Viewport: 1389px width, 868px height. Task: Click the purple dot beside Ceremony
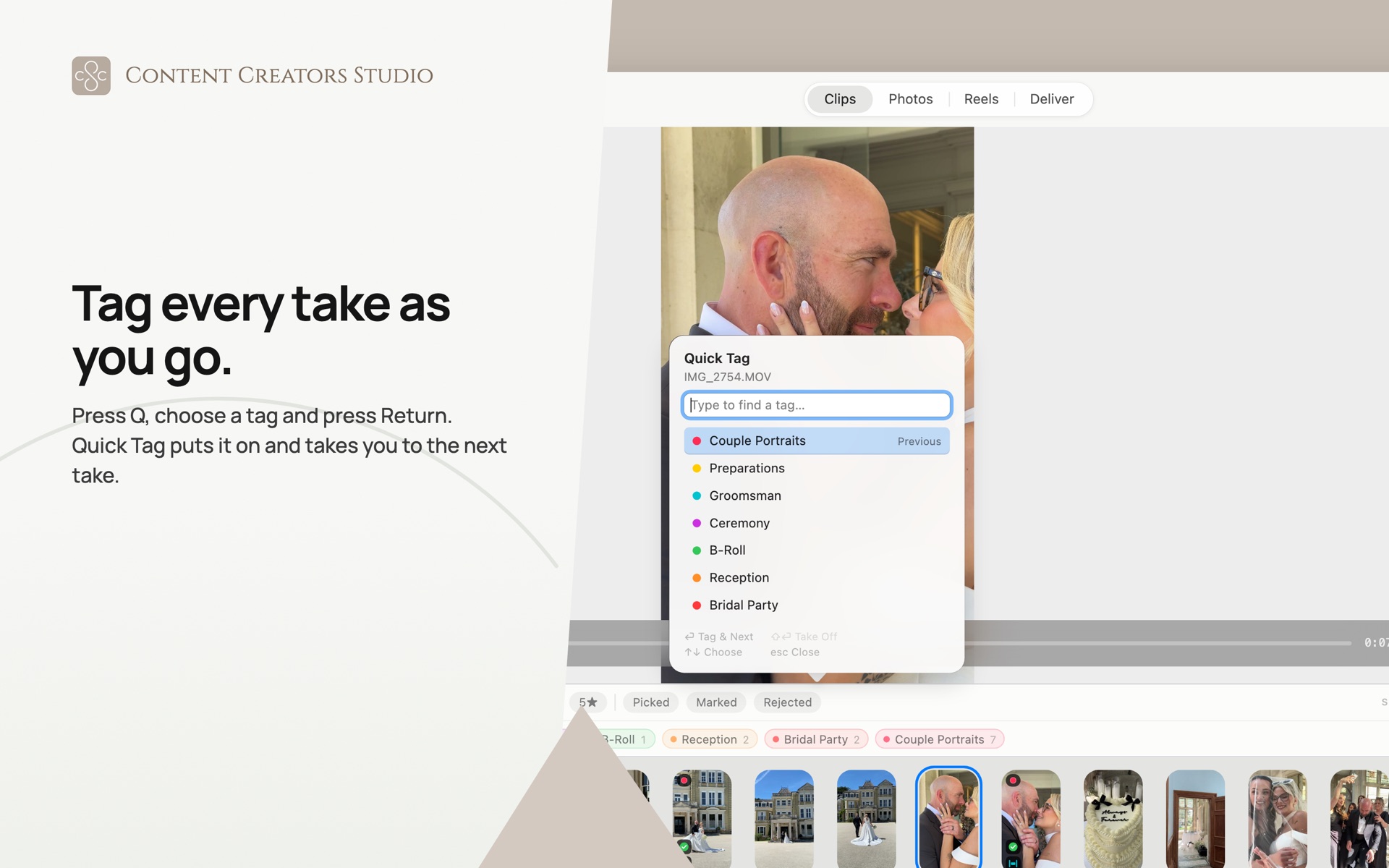click(x=697, y=523)
